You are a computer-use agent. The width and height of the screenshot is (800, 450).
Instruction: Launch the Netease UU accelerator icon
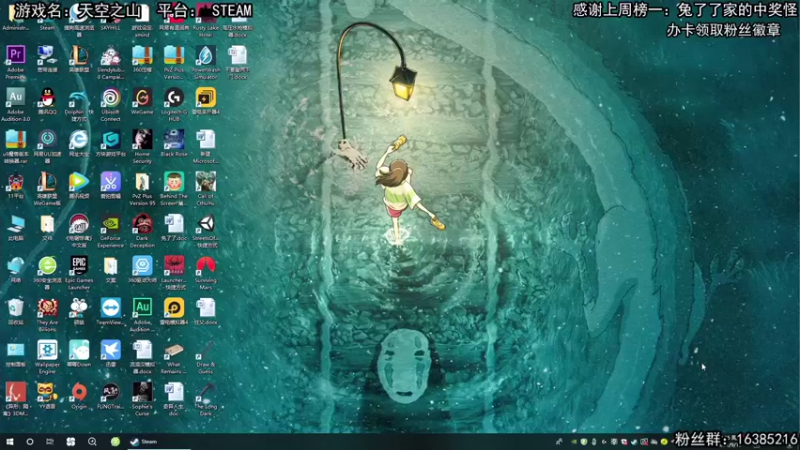point(47,139)
